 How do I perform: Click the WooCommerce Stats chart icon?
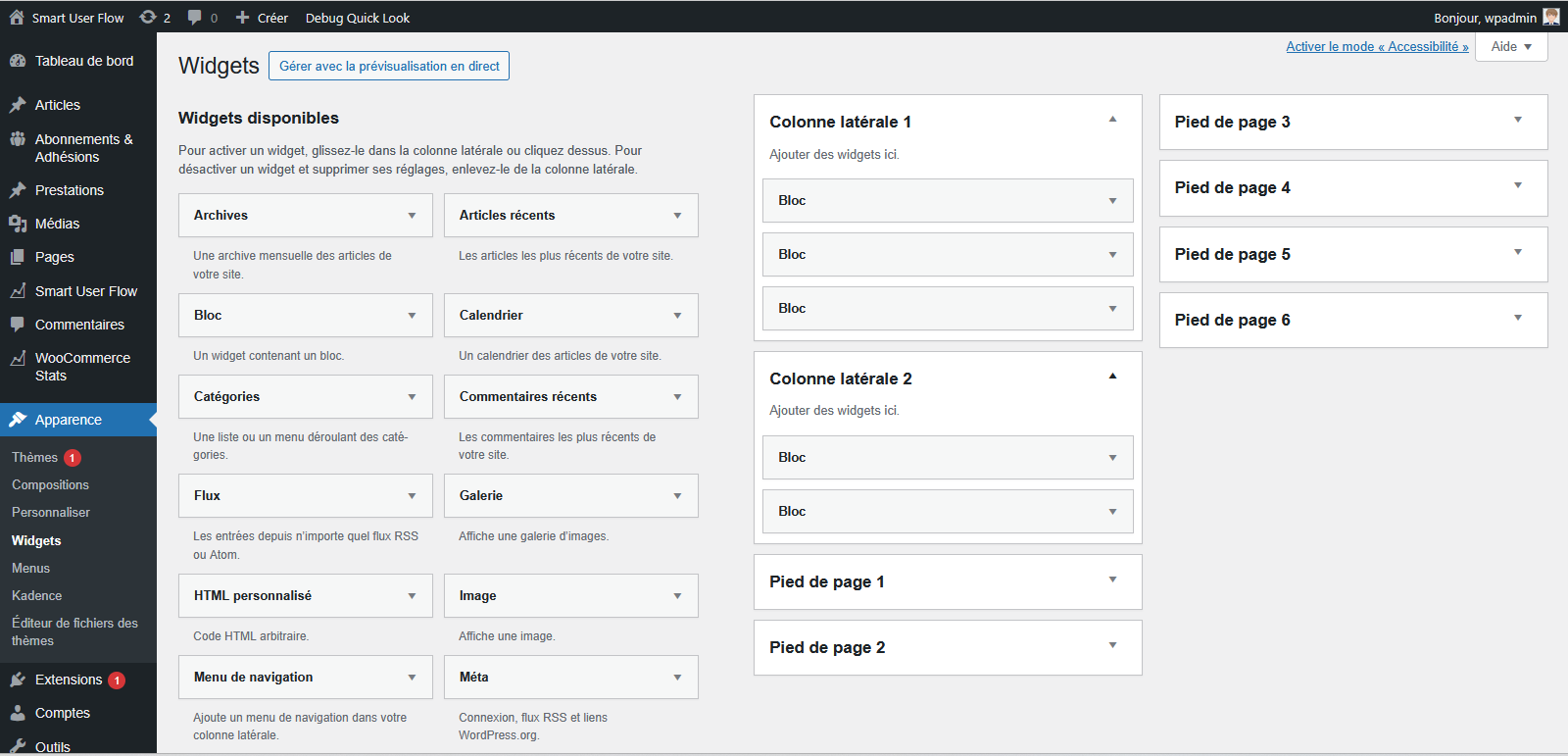click(x=18, y=358)
